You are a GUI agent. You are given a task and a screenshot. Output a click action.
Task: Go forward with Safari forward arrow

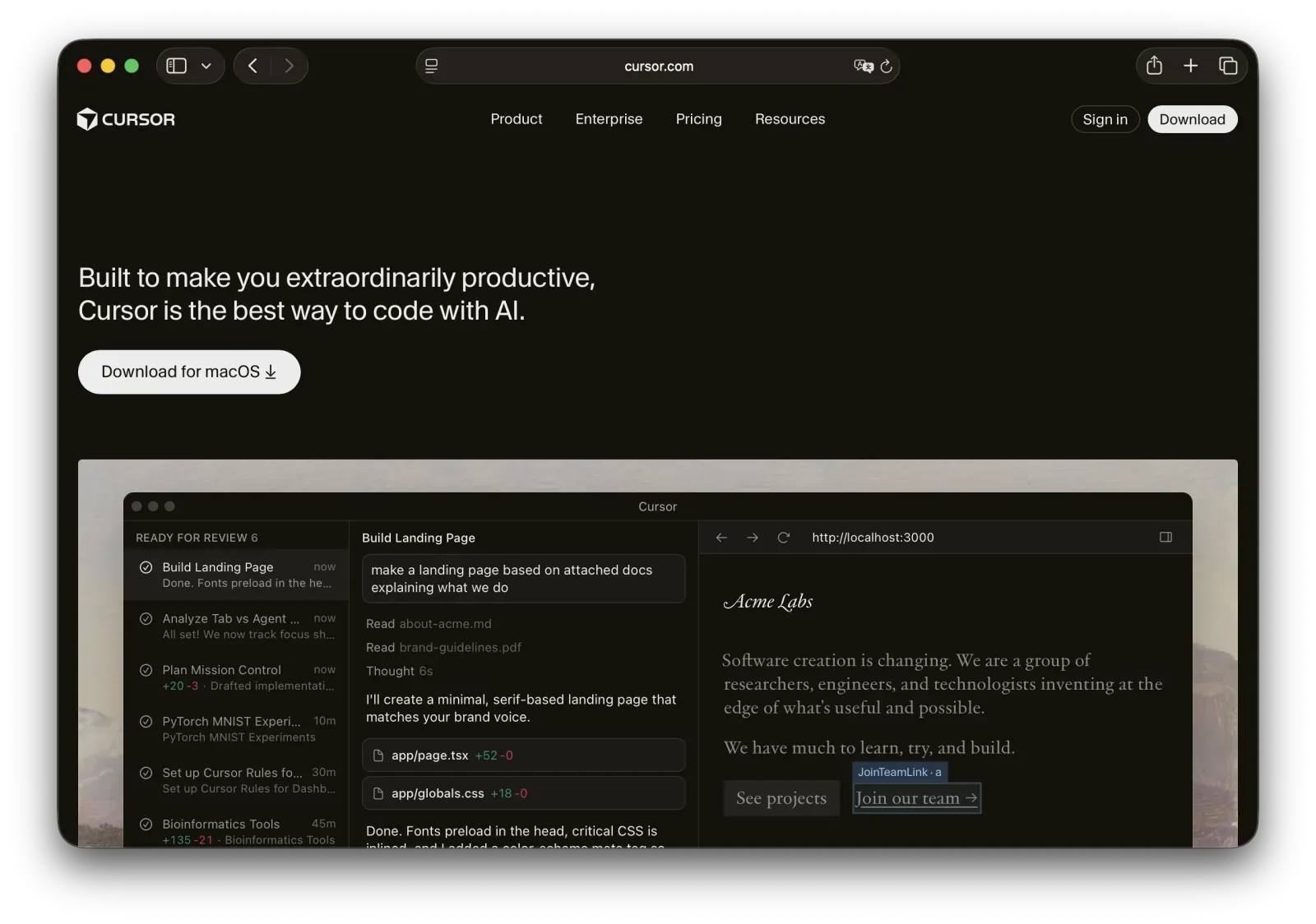pos(289,66)
